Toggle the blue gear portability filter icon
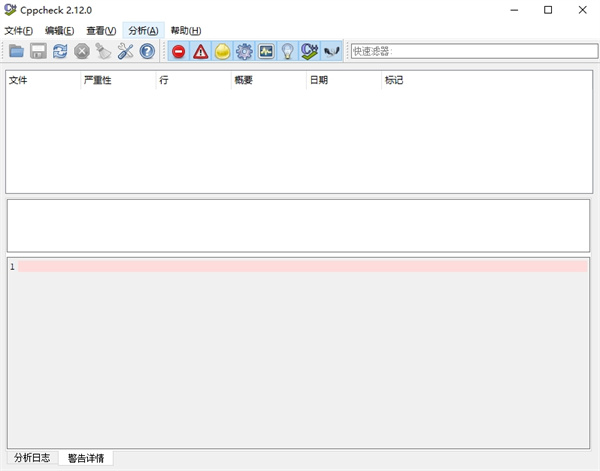 tap(244, 51)
